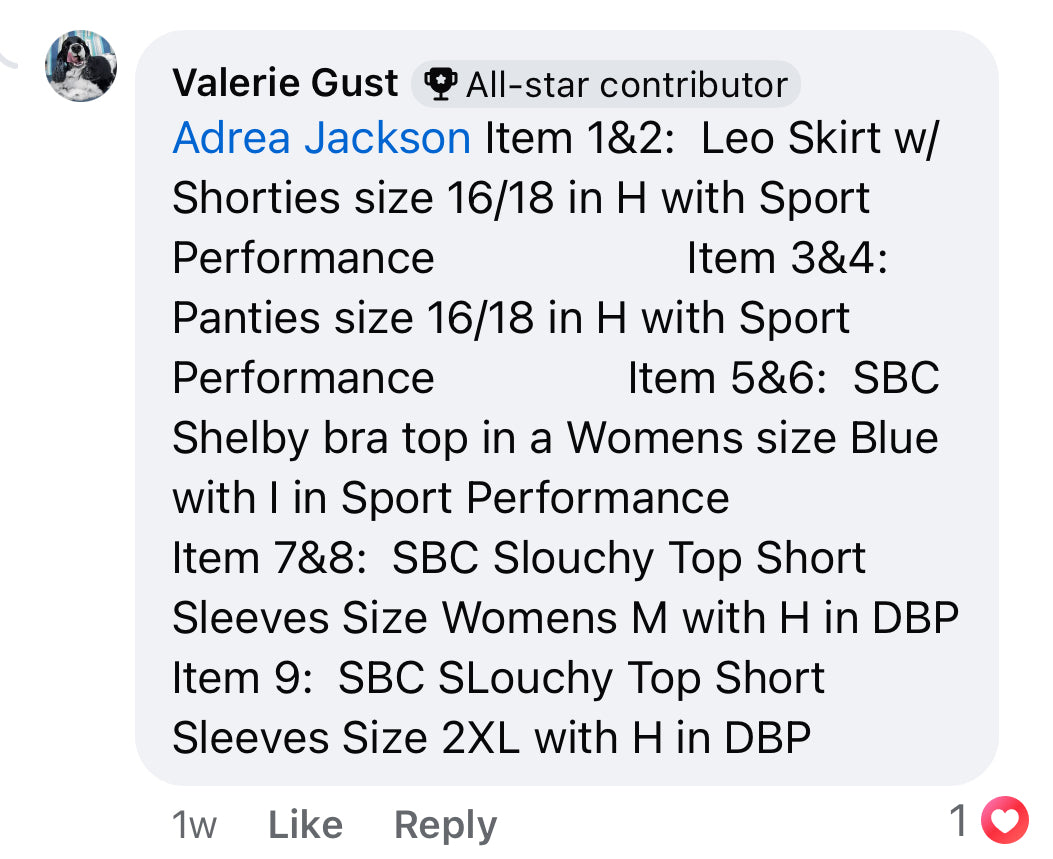This screenshot has height=859, width=1053.
Task: Click the Item 7&8 SBC Slouchy Top text
Action: tap(518, 558)
